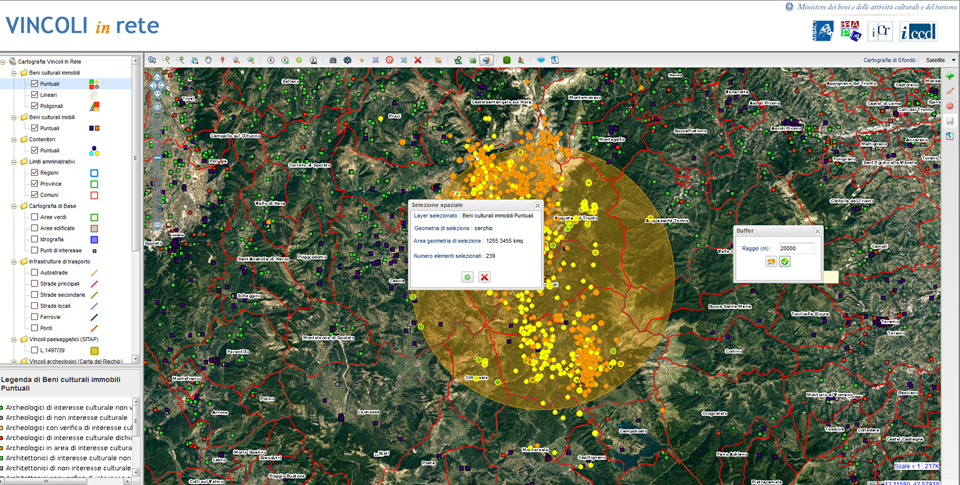Close the Selezione spaziale dialog
This screenshot has width=960, height=485.
538,205
